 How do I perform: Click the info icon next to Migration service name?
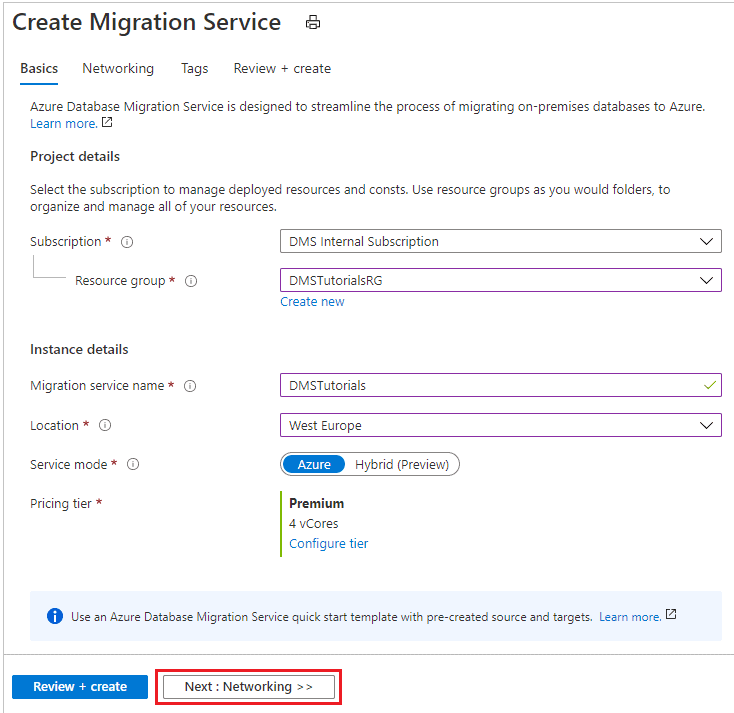[190, 386]
